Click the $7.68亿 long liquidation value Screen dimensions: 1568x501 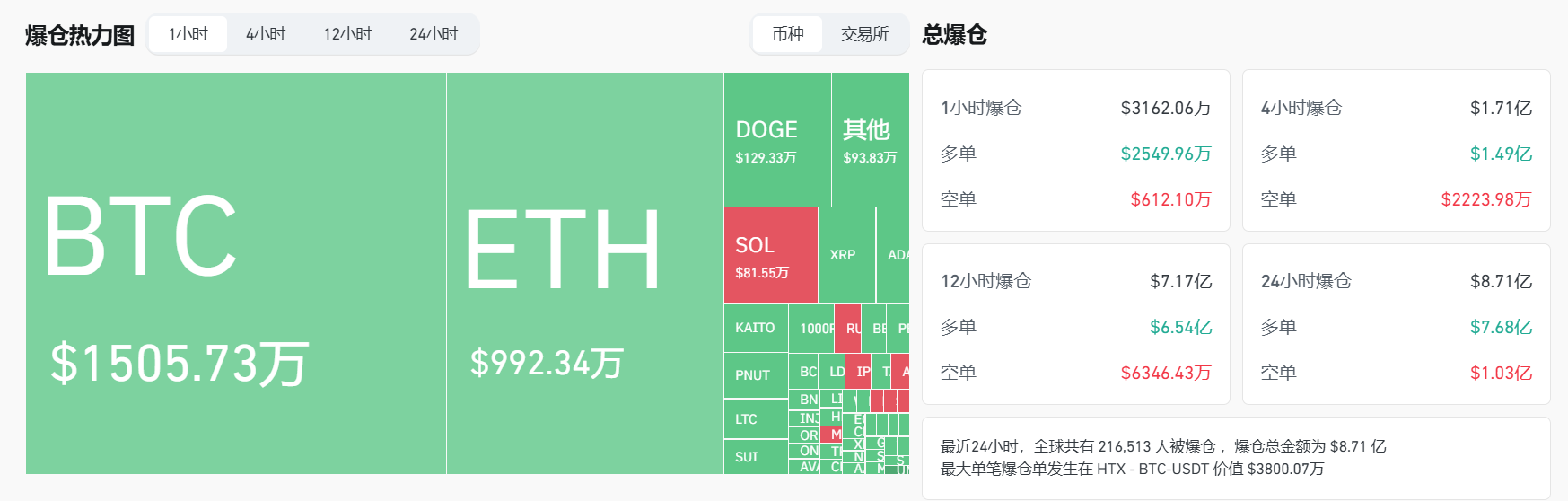(x=1501, y=327)
